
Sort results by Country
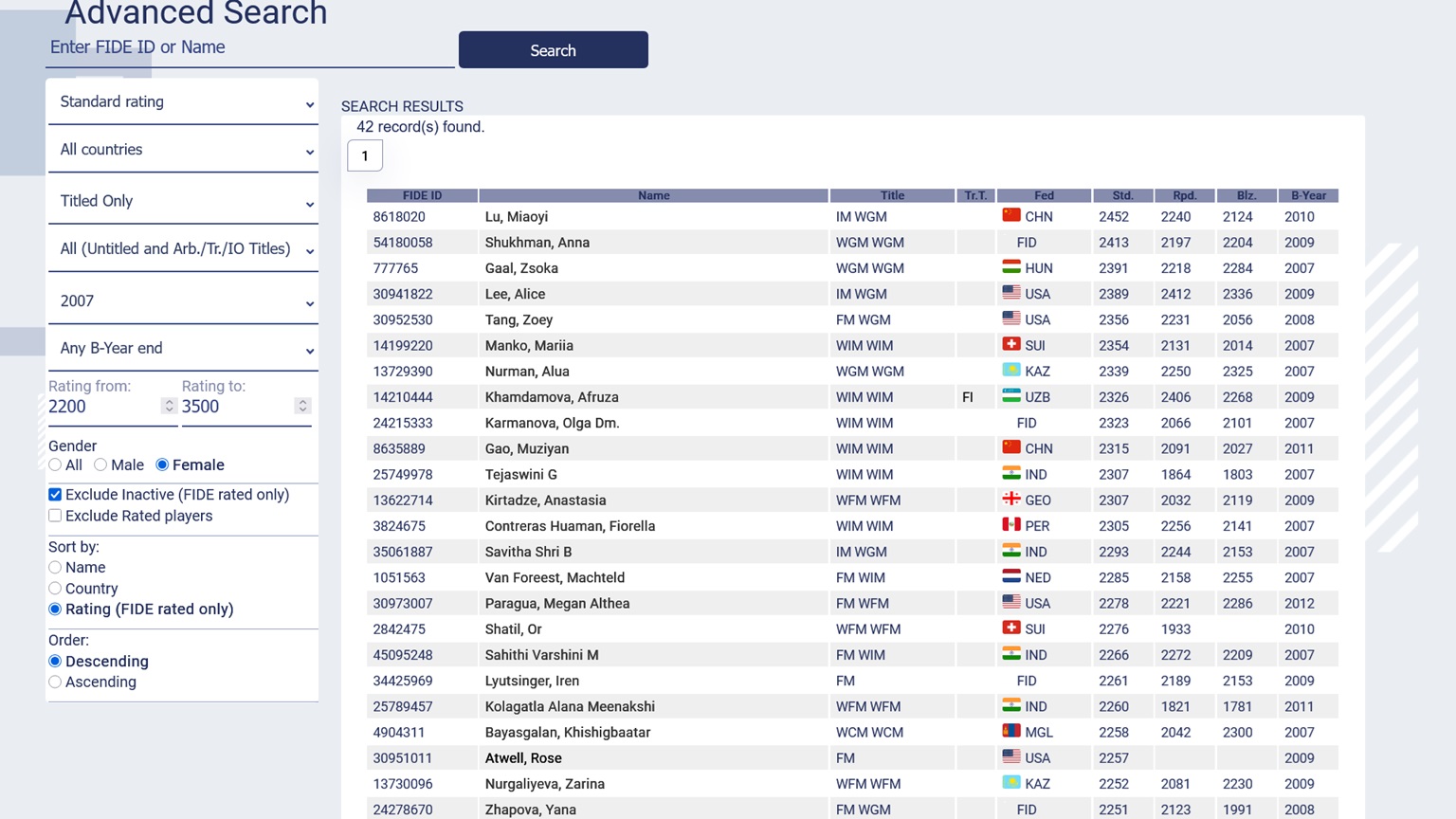click(55, 589)
